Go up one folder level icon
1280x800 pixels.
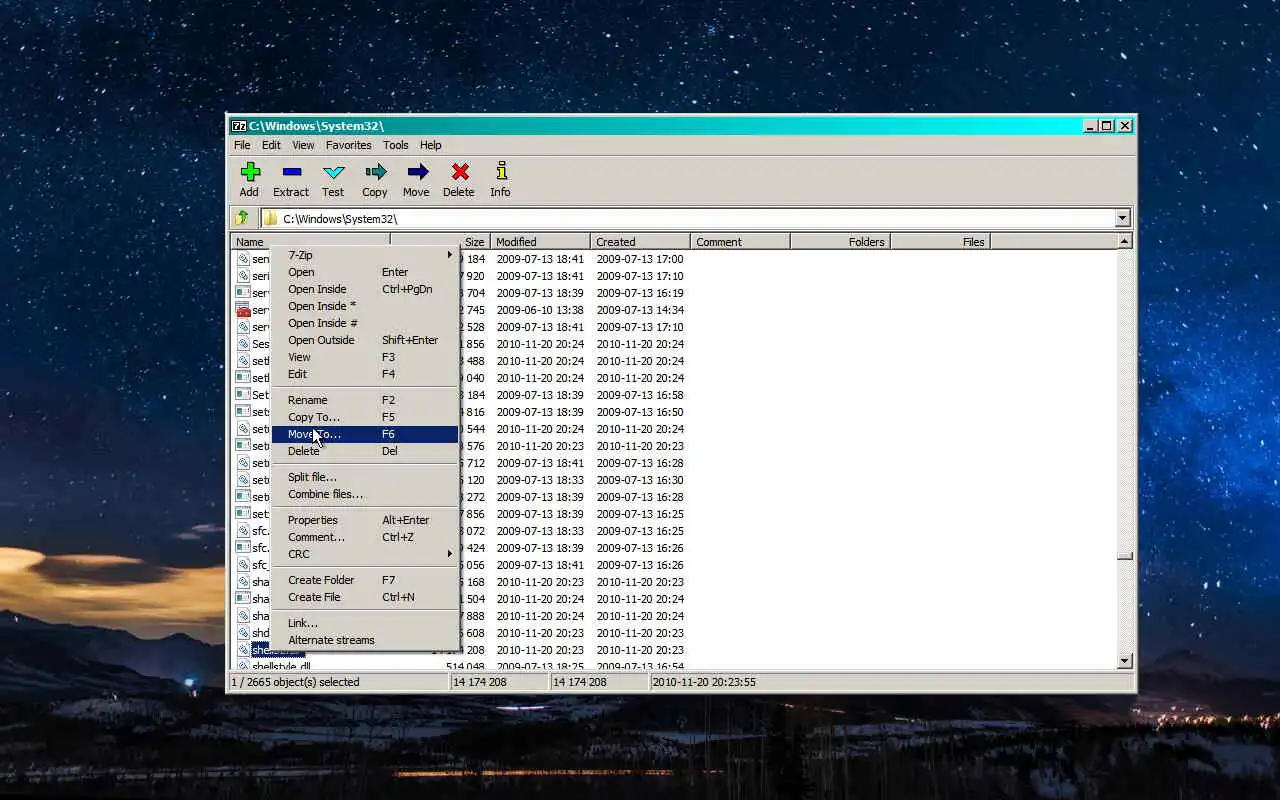coord(243,218)
